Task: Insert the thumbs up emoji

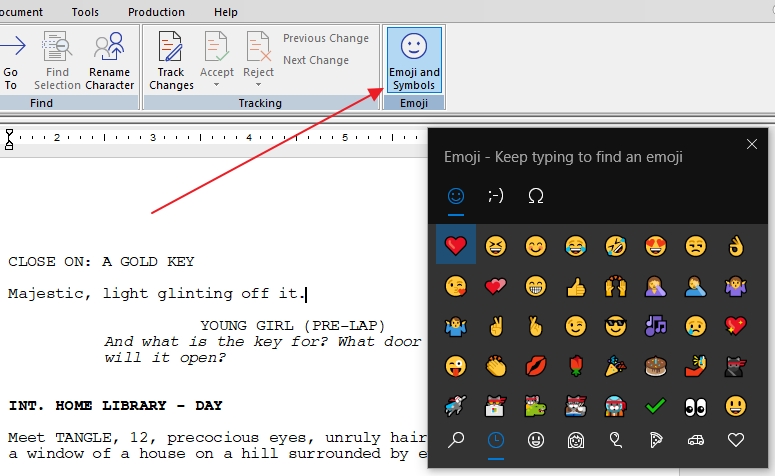Action: pyautogui.click(x=576, y=286)
